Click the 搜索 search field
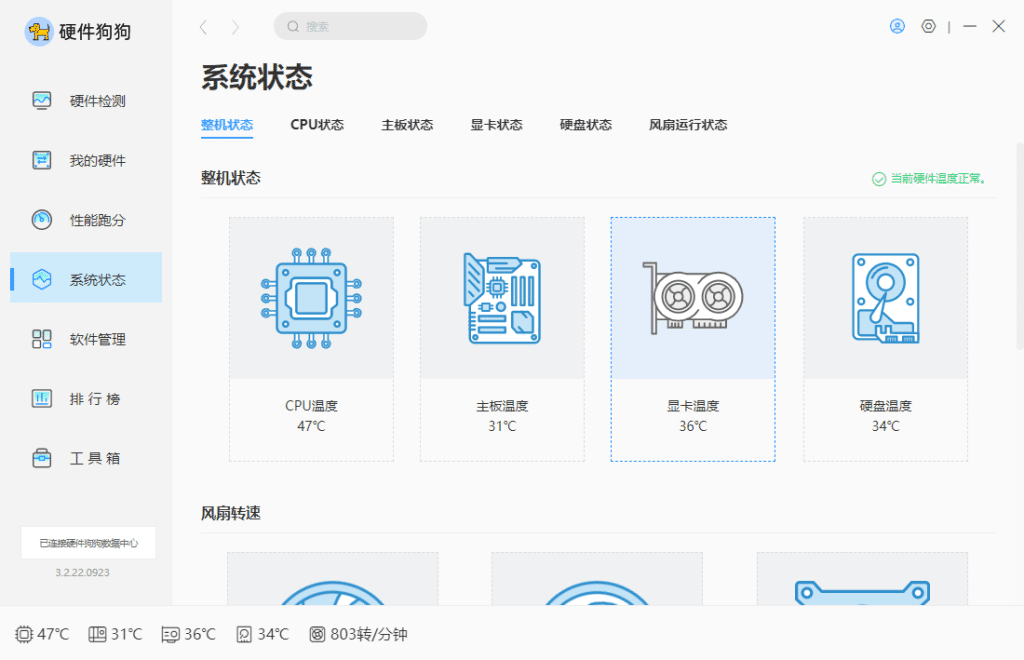Viewport: 1024px width, 660px height. (350, 26)
